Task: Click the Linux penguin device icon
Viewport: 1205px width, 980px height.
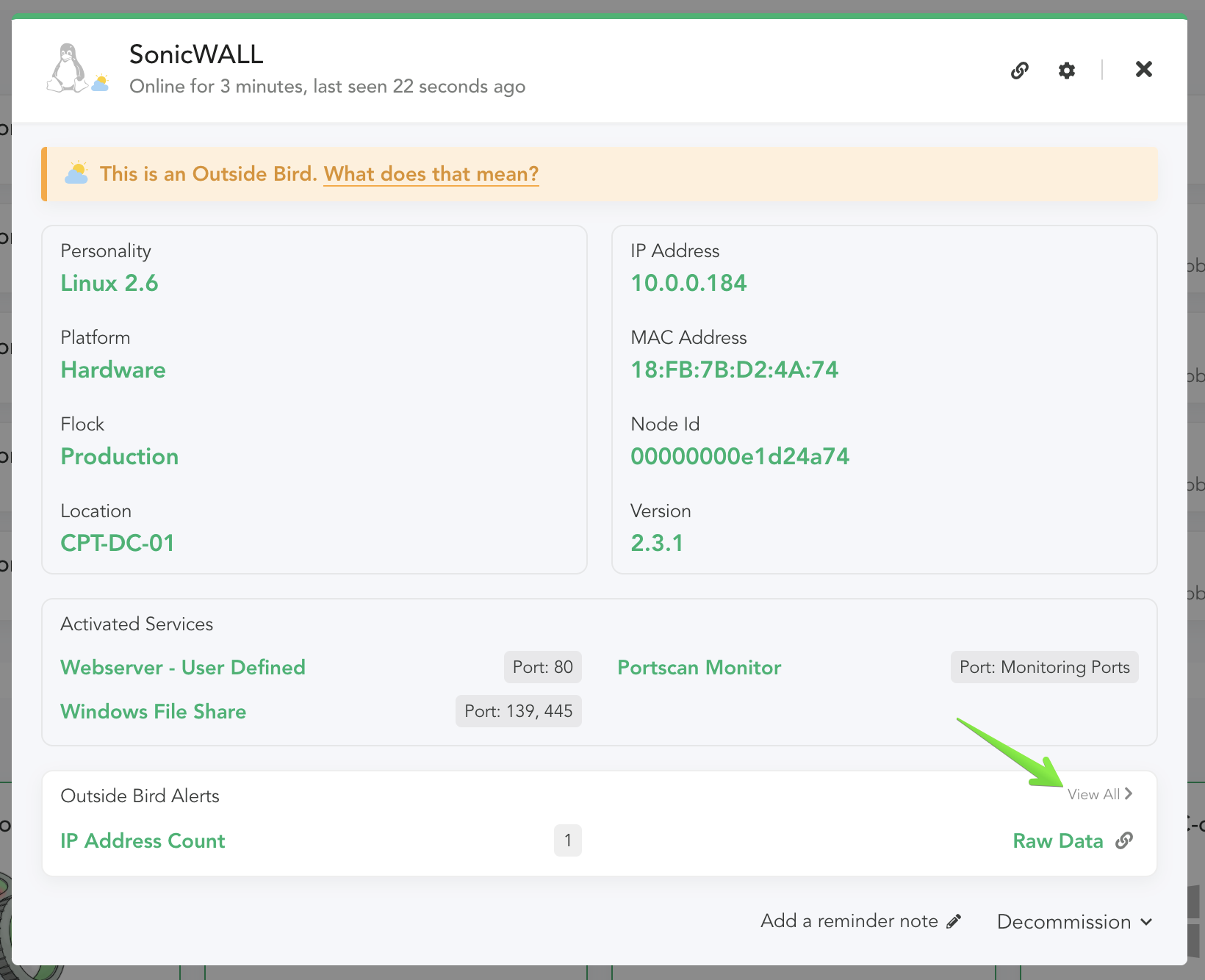Action: (68, 68)
